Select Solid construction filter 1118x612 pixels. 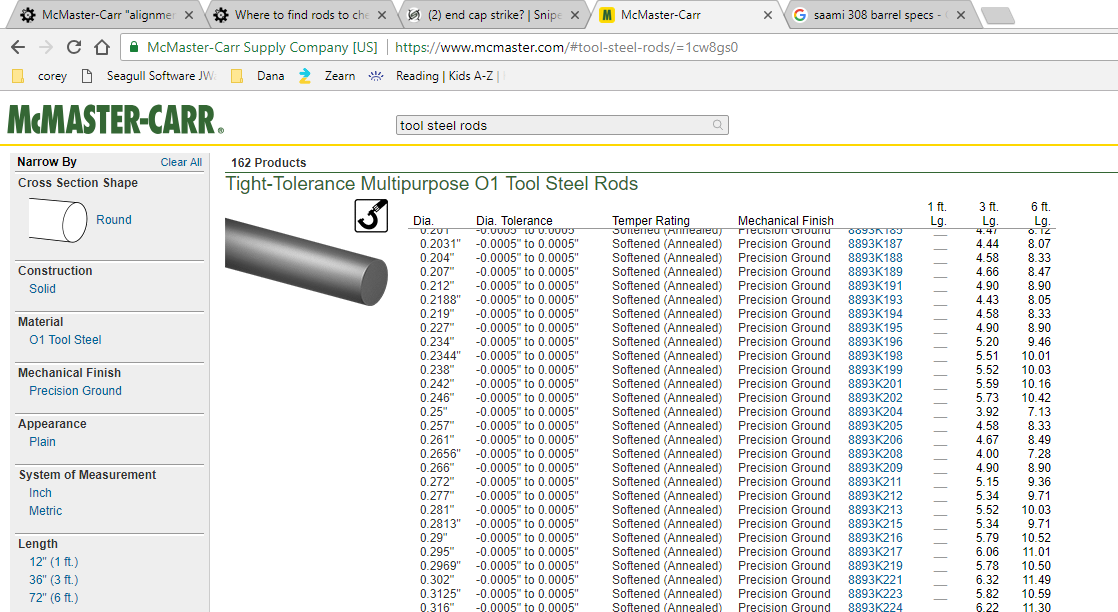point(42,289)
